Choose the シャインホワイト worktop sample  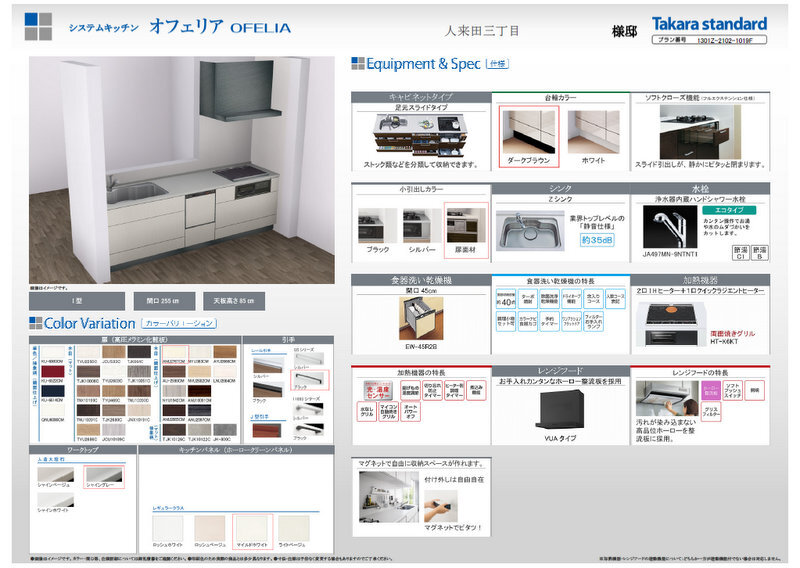click(56, 502)
